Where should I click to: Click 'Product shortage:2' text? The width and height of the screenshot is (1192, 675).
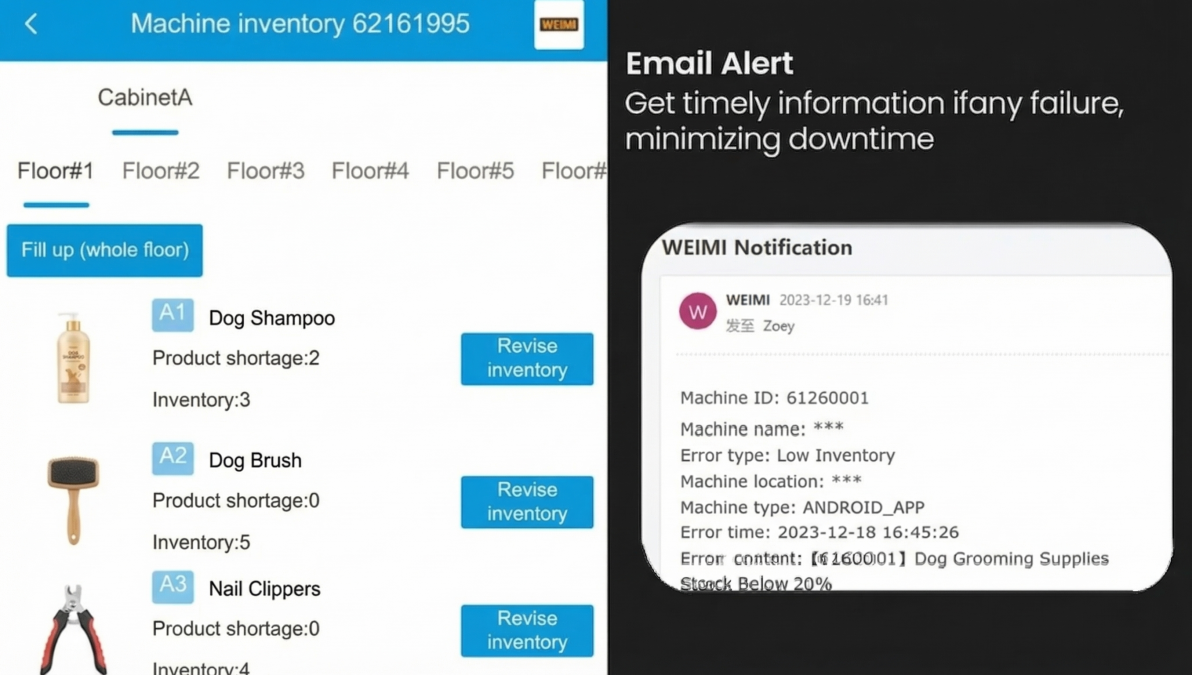[236, 358]
